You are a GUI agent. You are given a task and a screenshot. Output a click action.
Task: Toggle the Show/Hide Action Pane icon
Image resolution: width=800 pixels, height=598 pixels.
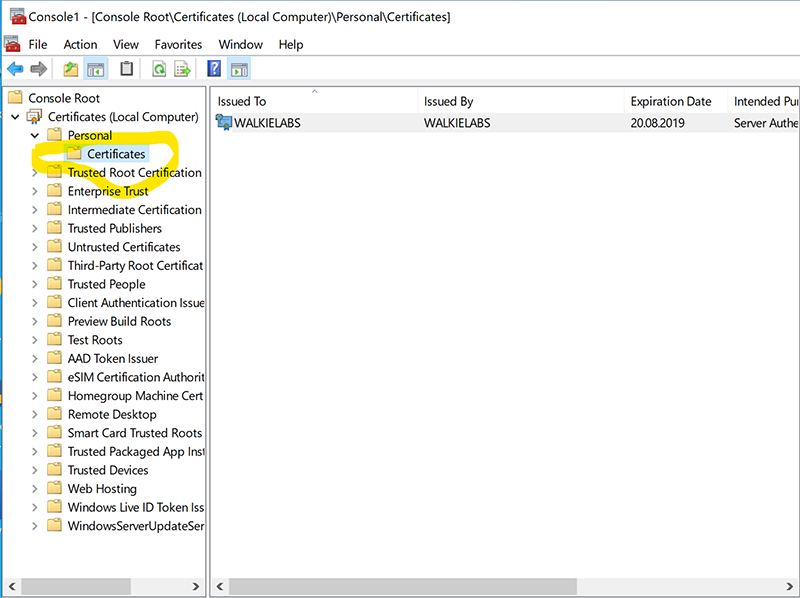[238, 68]
